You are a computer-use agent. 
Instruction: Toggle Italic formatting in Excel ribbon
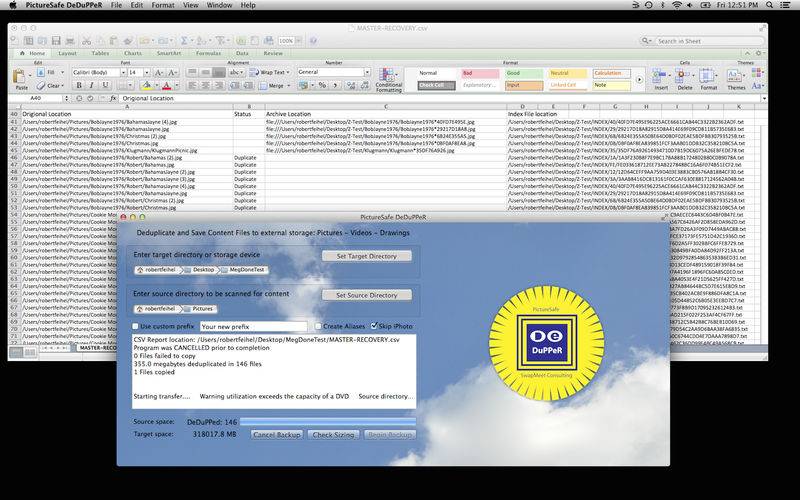coord(92,85)
